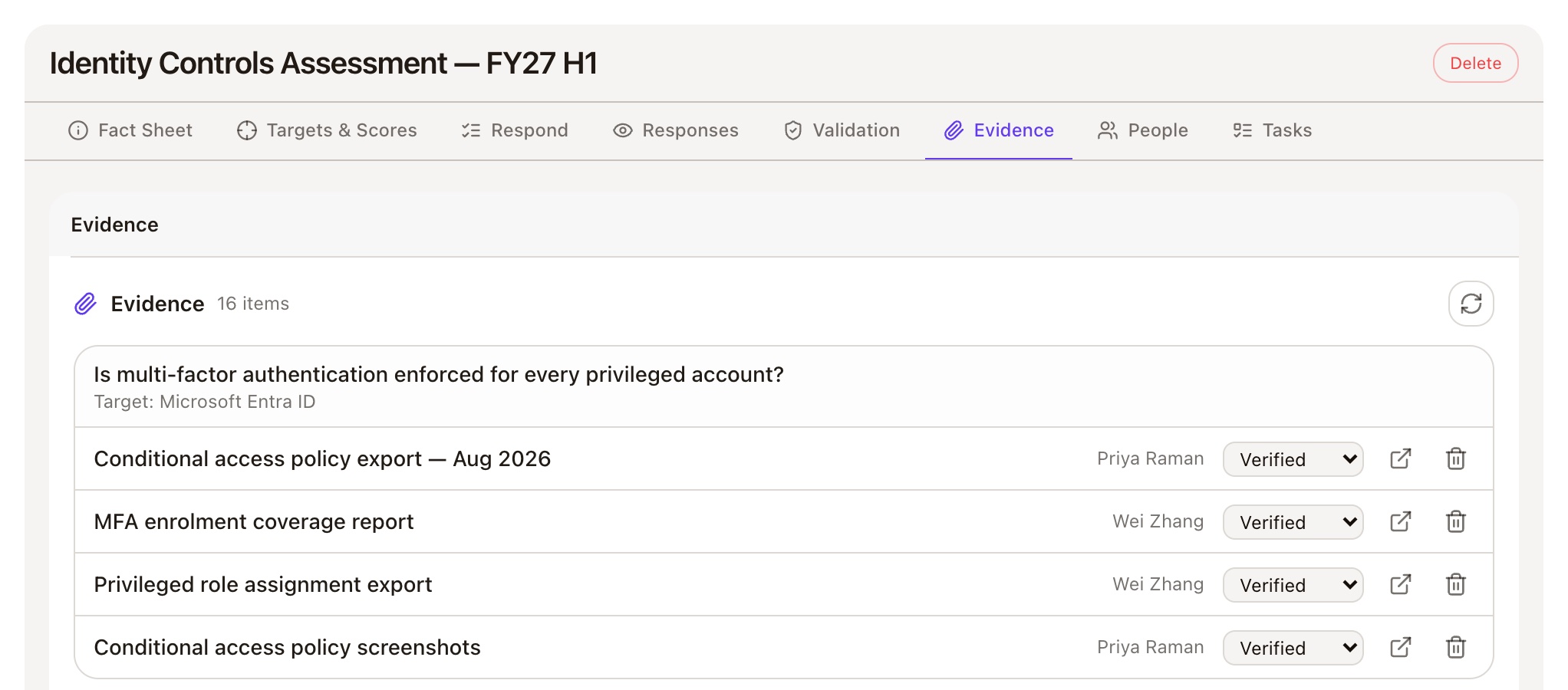
Task: Change status of Conditional access policy export — Aug 2026
Action: pos(1293,459)
